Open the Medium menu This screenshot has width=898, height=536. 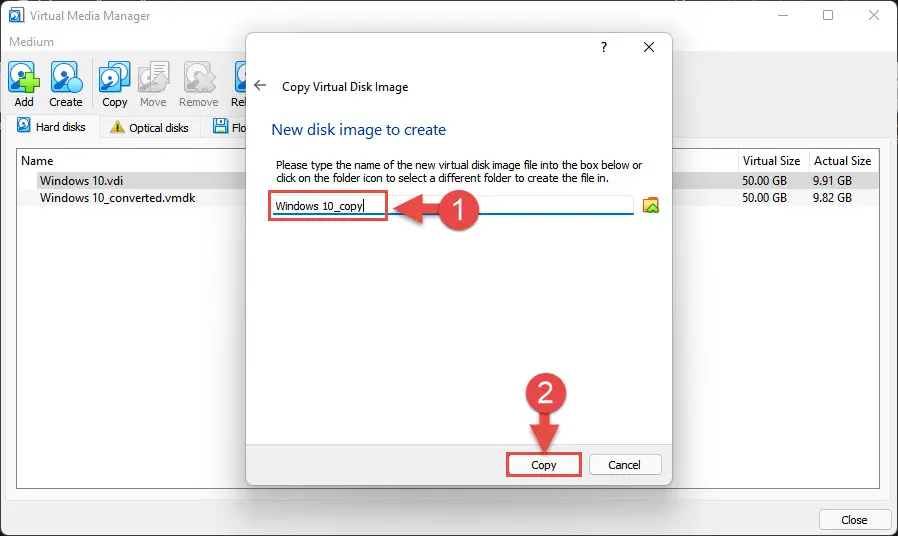pos(31,42)
